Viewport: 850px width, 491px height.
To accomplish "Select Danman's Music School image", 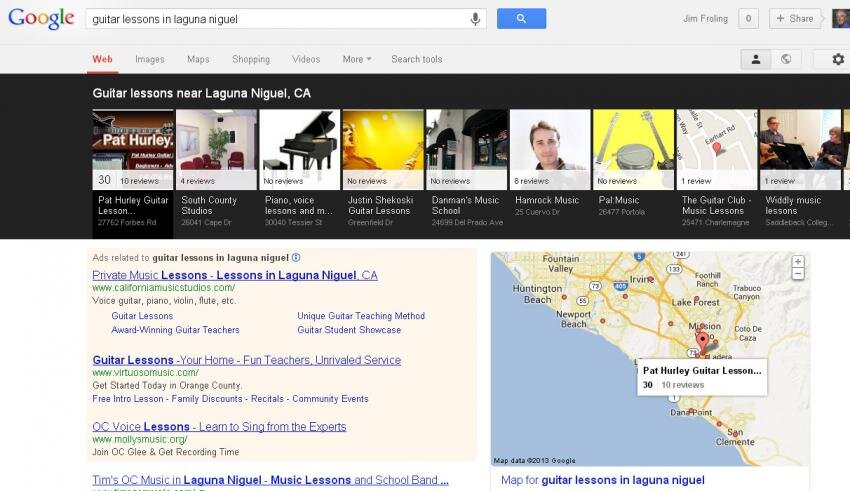I will click(467, 149).
